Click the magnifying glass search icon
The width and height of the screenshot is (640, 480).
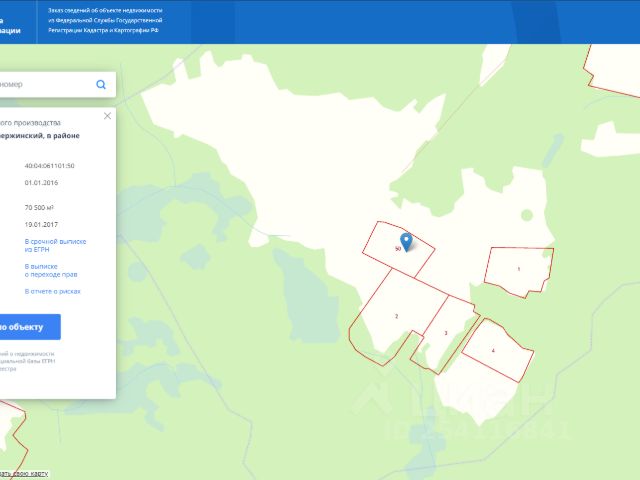point(101,85)
